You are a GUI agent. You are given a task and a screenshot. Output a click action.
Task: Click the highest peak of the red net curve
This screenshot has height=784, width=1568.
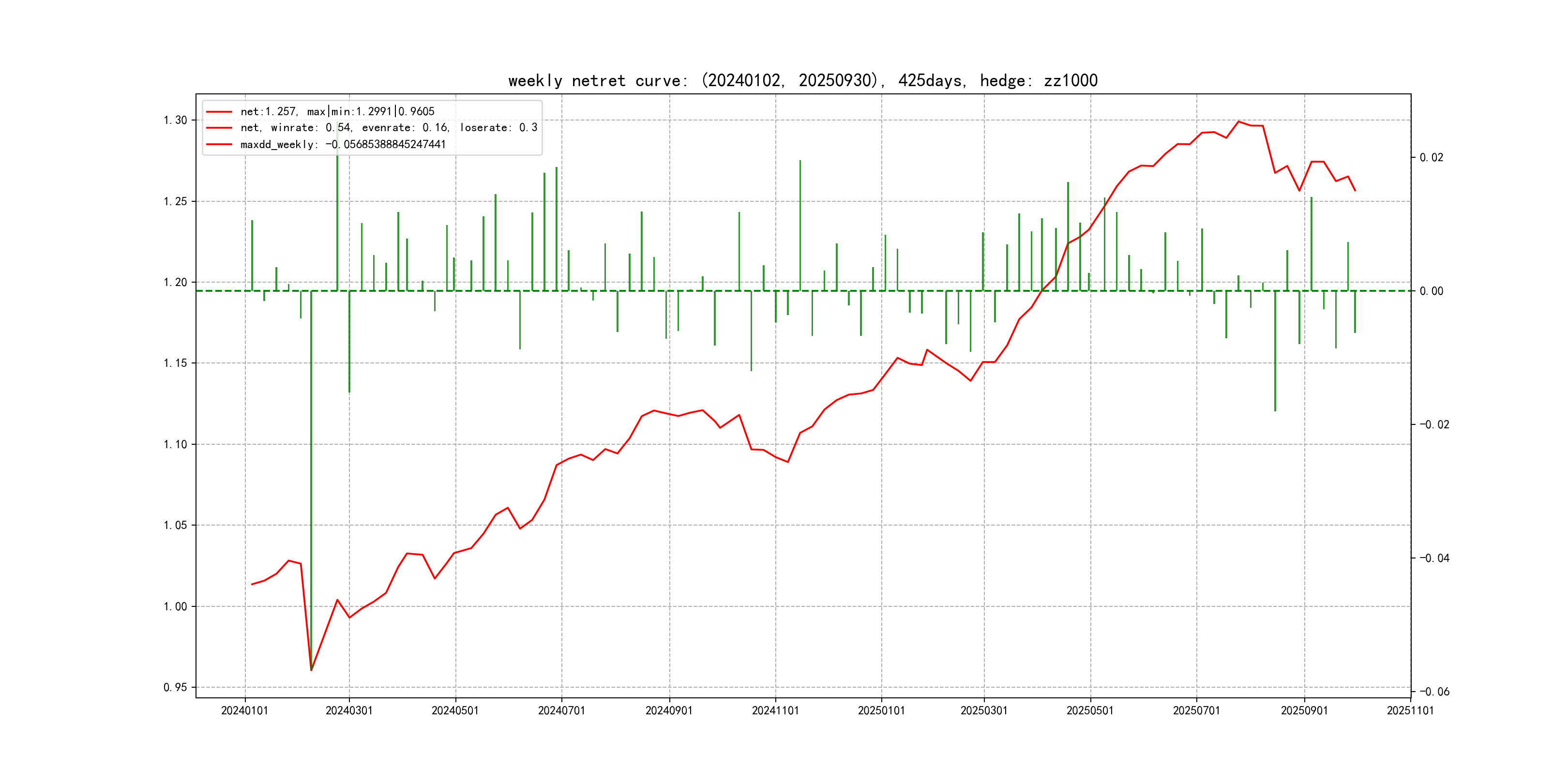tap(1238, 121)
